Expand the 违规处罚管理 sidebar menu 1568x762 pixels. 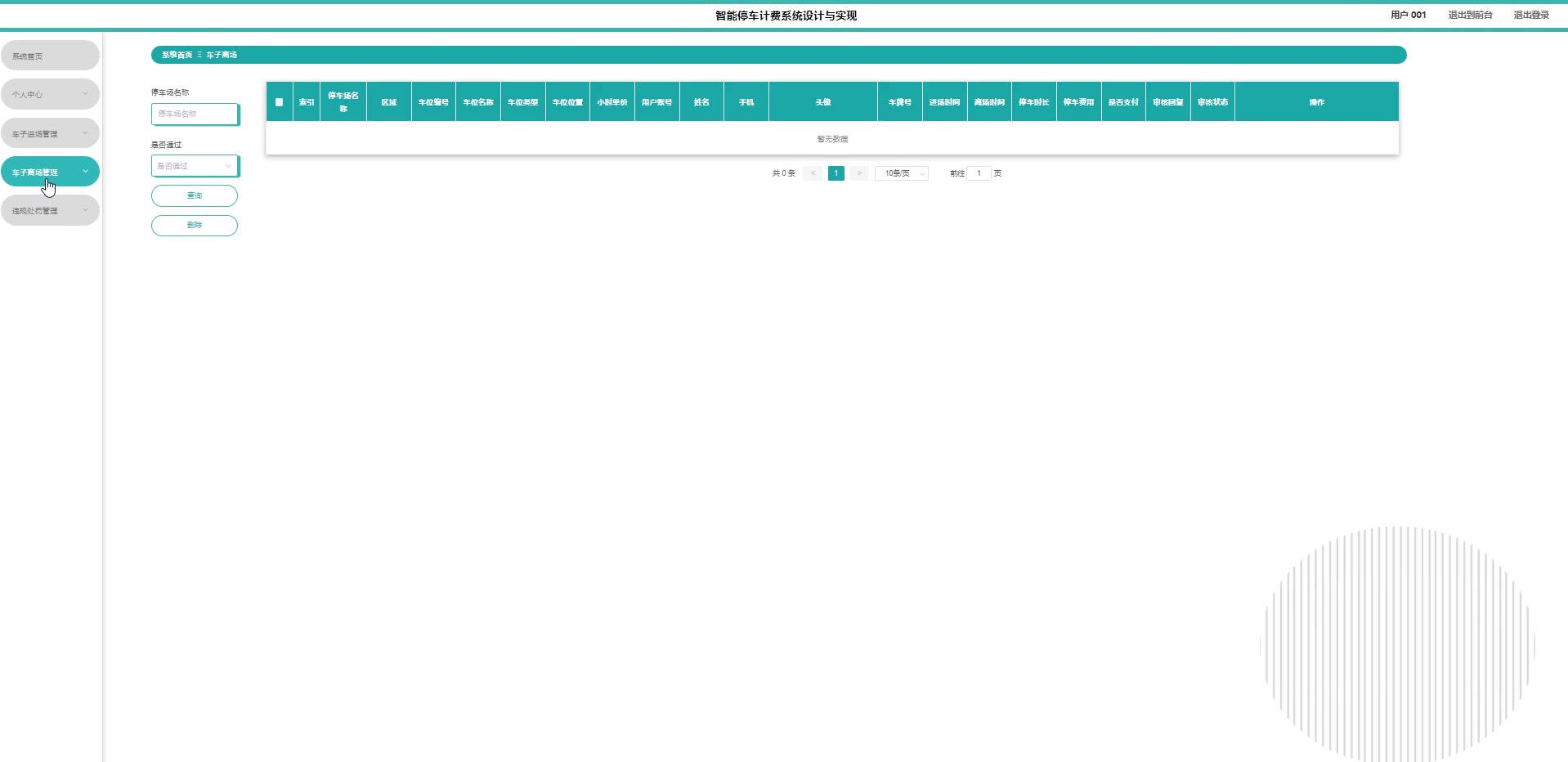50,210
